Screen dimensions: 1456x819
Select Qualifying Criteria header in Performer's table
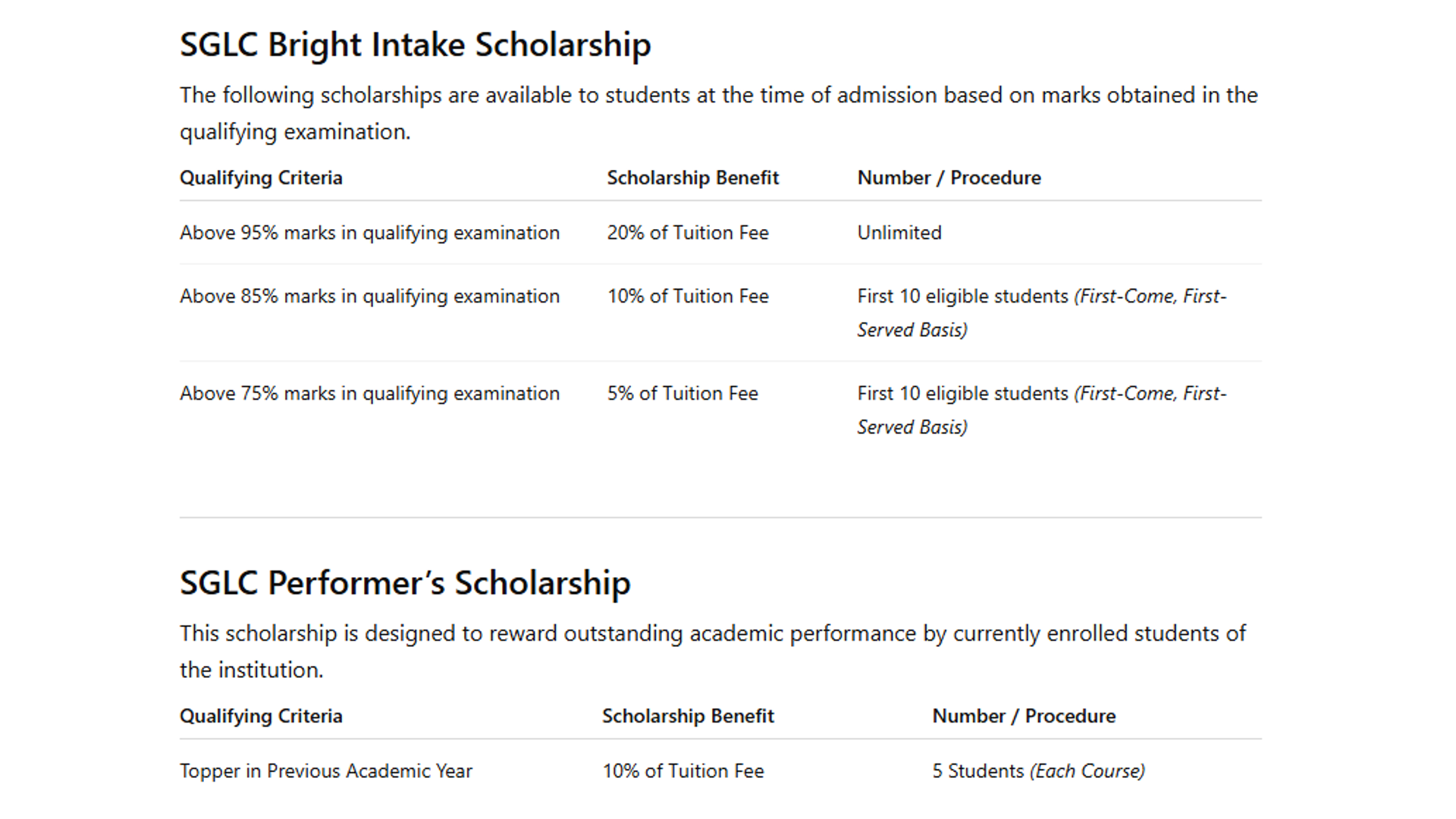click(x=261, y=716)
